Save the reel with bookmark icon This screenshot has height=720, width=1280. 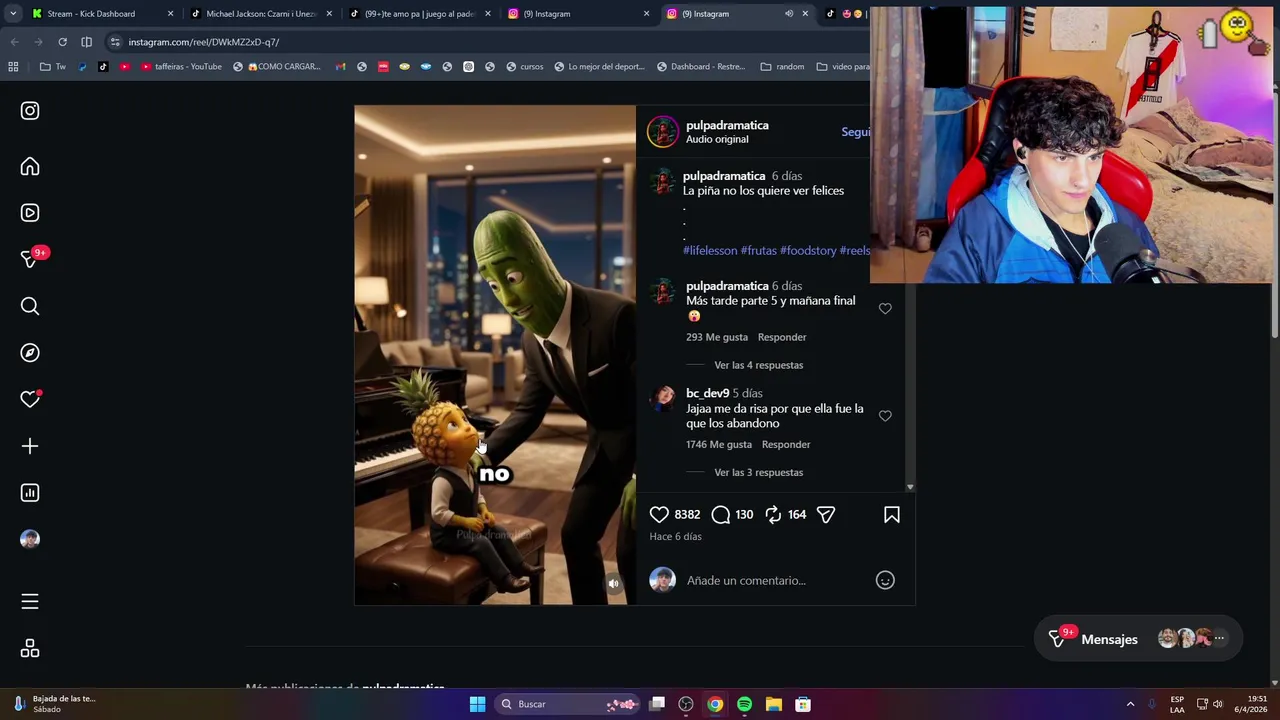coord(892,514)
